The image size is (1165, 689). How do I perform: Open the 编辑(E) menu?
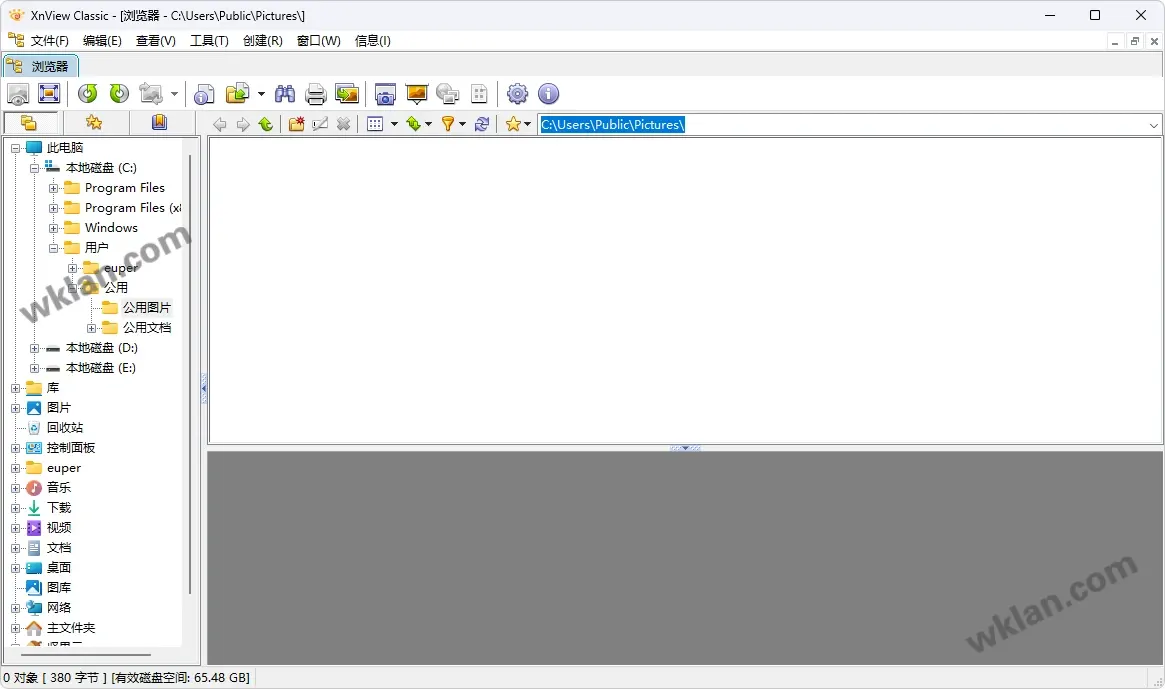coord(102,41)
